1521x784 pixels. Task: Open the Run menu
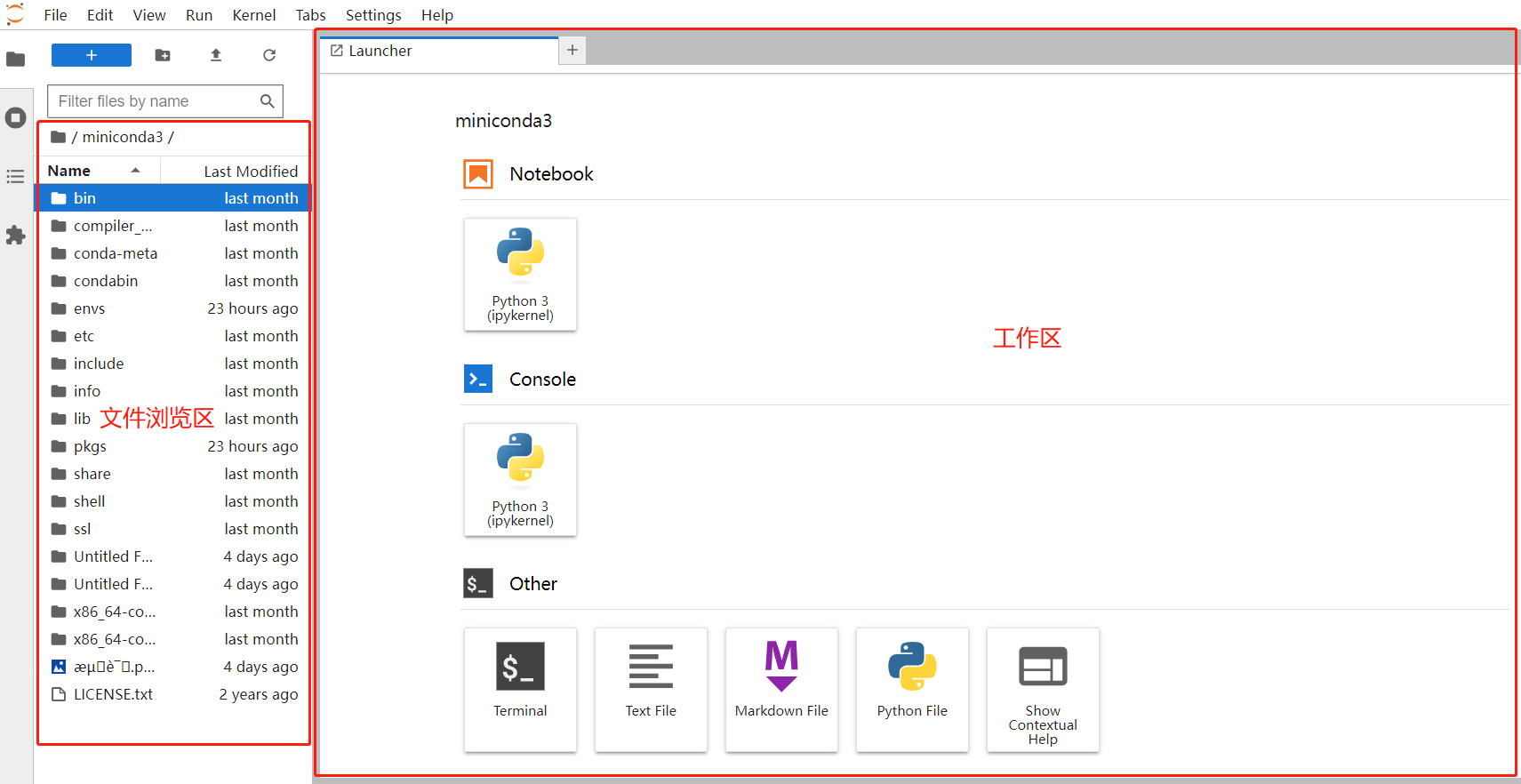199,15
